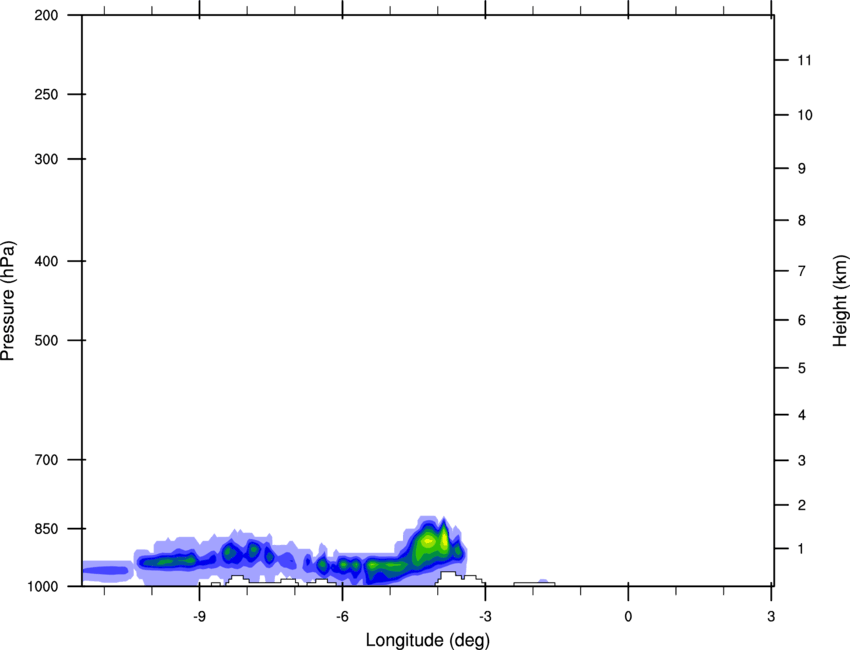Click the 8 km height label

point(802,220)
